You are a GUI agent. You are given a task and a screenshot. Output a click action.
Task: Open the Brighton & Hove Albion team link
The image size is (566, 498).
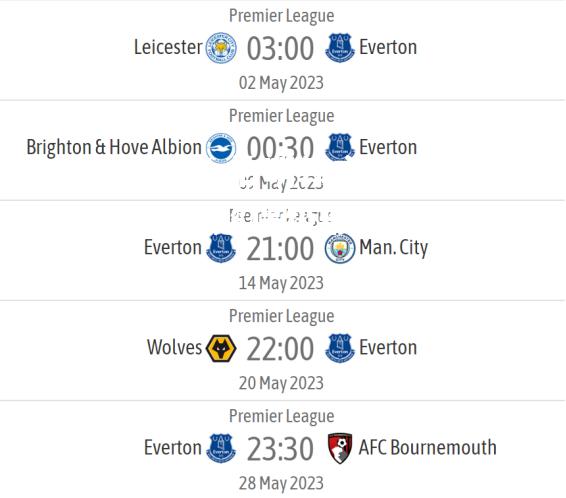(x=114, y=147)
